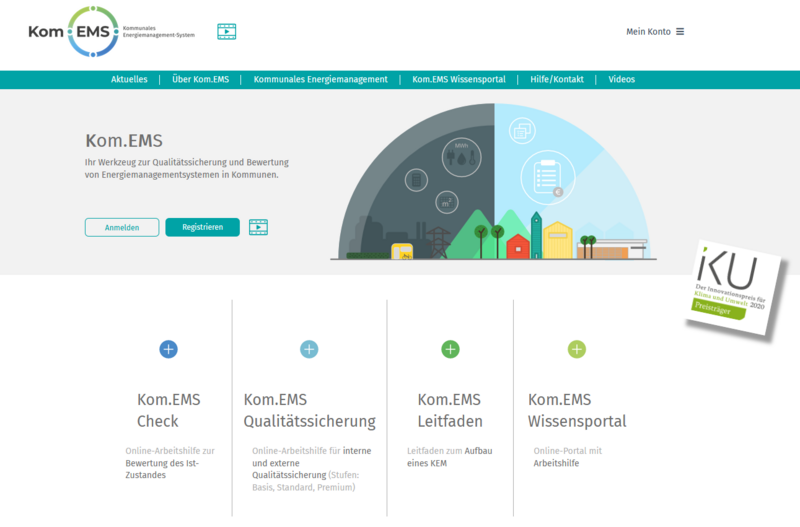
Task: Go to Kom.EMS Wissensportal menu item
Action: point(459,80)
